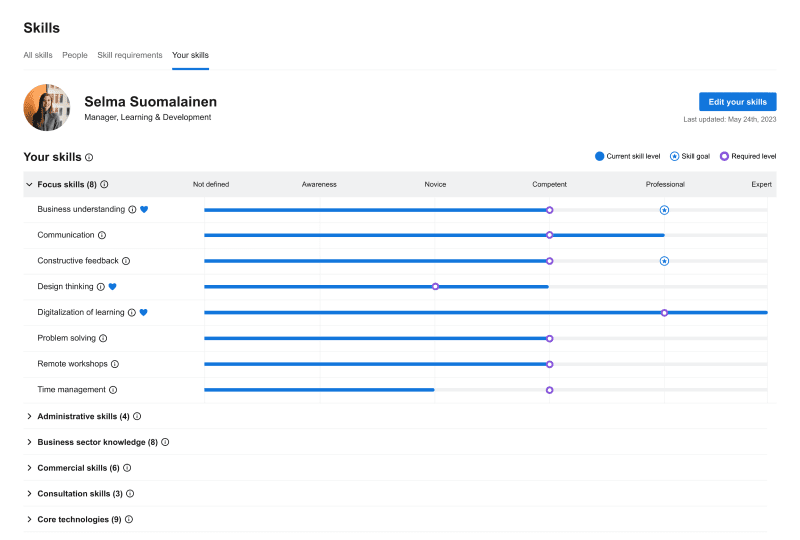The width and height of the screenshot is (800, 540).
Task: Click info icon beside Focus skills (8)
Action: click(104, 184)
